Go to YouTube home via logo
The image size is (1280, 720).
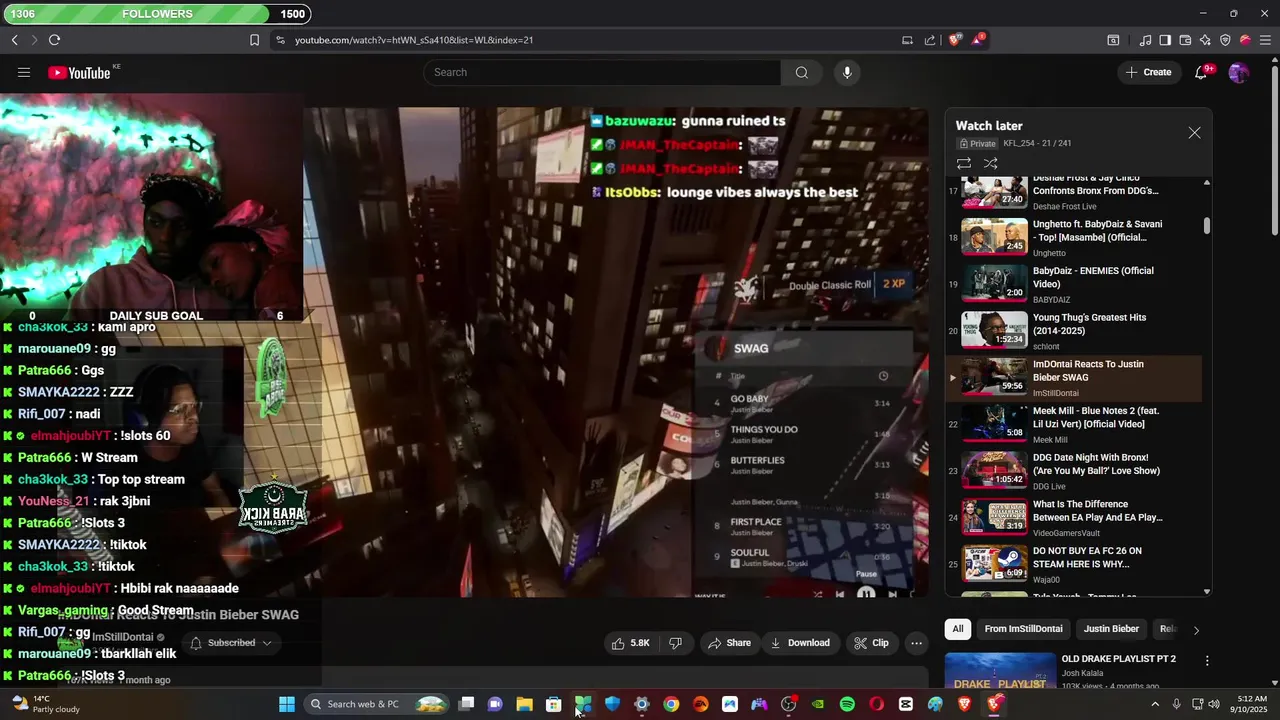pos(79,72)
